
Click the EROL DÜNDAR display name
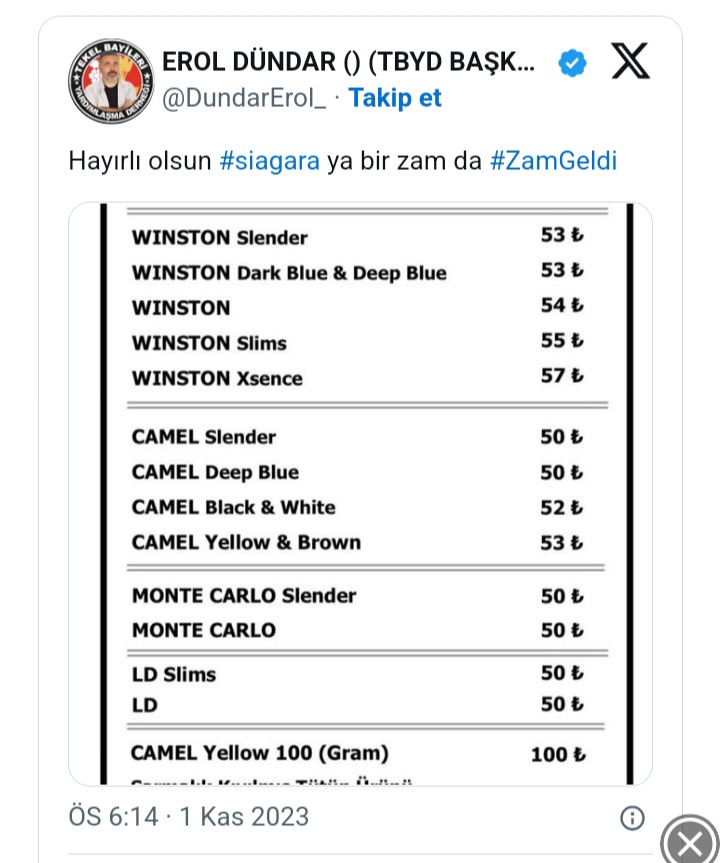pos(348,62)
